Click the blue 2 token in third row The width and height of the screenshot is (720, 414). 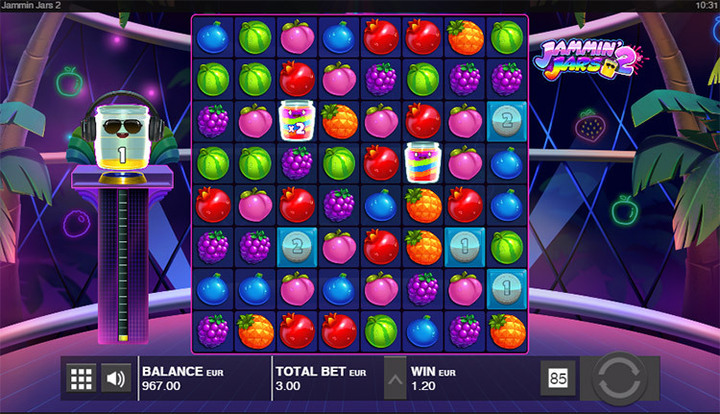(506, 121)
